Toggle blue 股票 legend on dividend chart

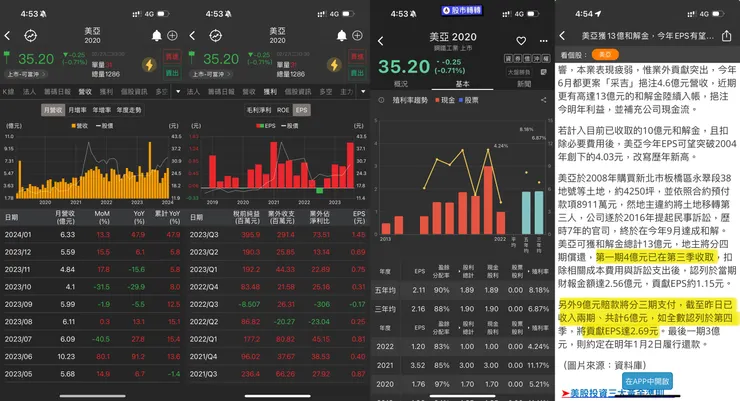pyautogui.click(x=468, y=100)
